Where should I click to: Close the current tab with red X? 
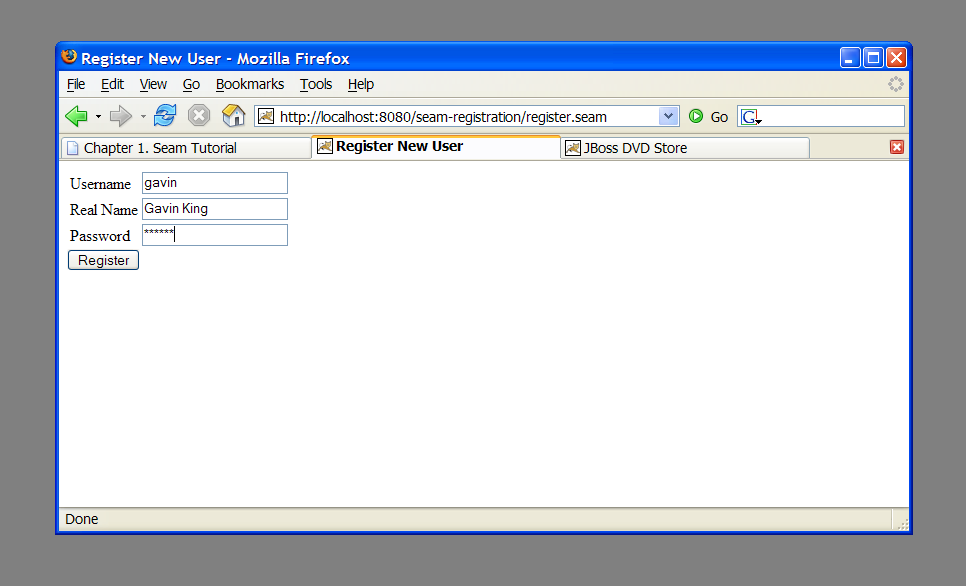pyautogui.click(x=896, y=147)
